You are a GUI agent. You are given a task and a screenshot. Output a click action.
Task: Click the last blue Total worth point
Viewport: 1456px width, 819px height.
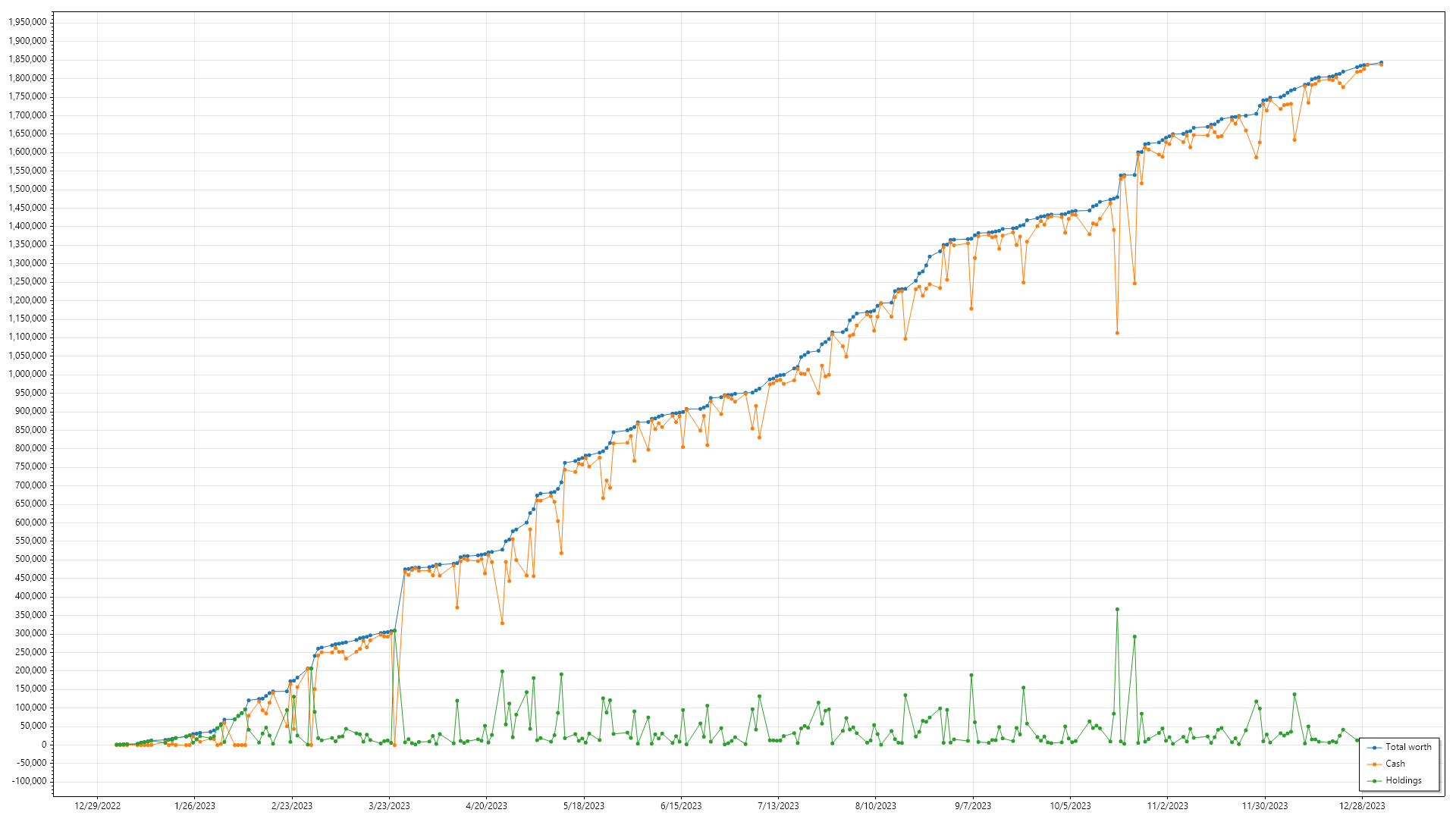tap(1381, 63)
